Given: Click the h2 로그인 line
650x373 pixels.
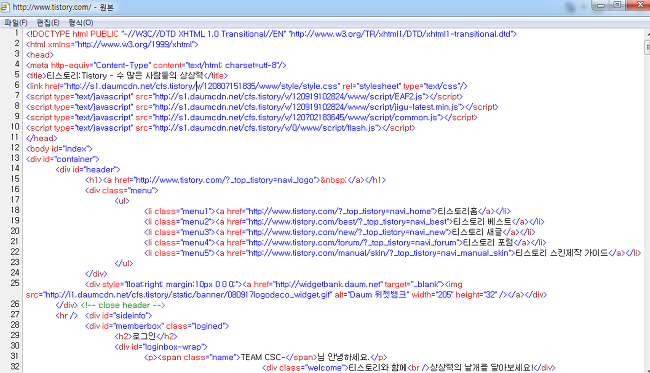Looking at the screenshot, I should point(146,337).
